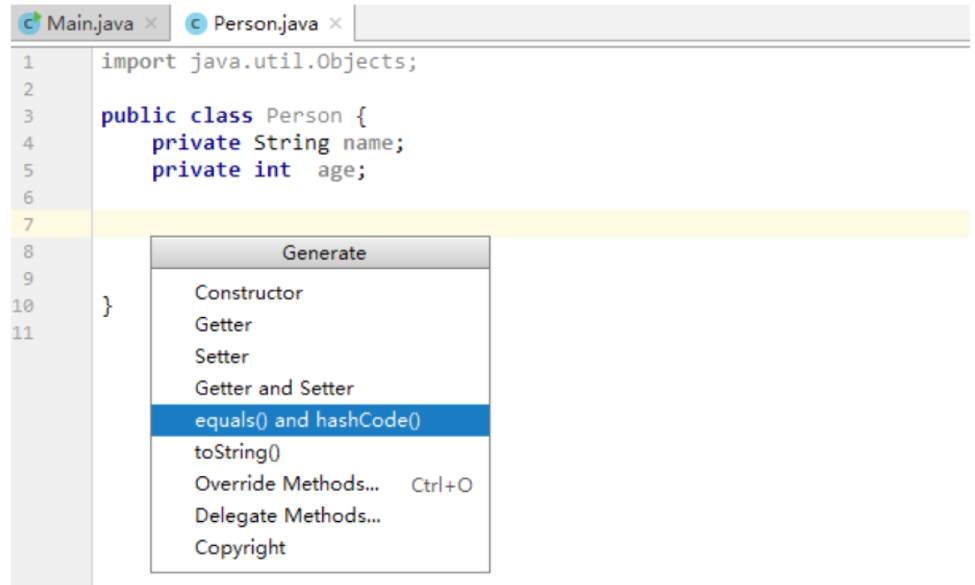Open Delegate Methods... option
This screenshot has height=585, width=975.
[x=320, y=516]
